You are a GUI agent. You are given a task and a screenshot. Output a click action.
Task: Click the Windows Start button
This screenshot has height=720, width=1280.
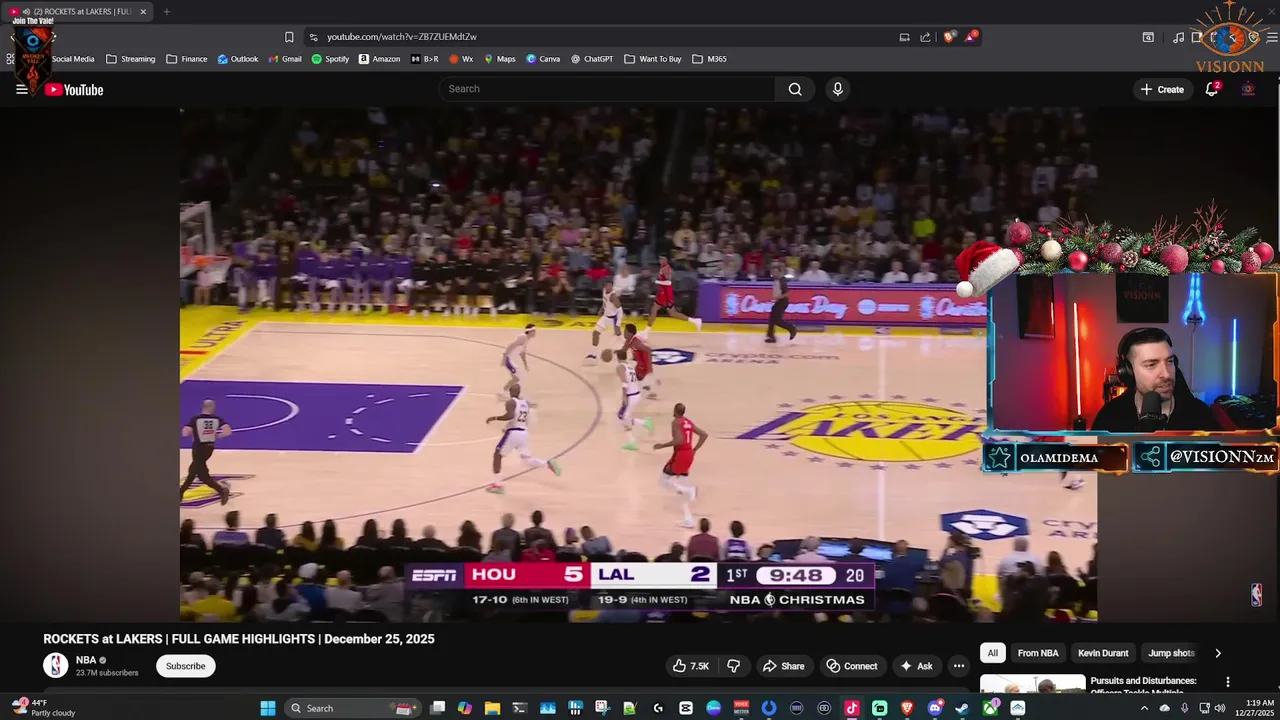pos(268,708)
